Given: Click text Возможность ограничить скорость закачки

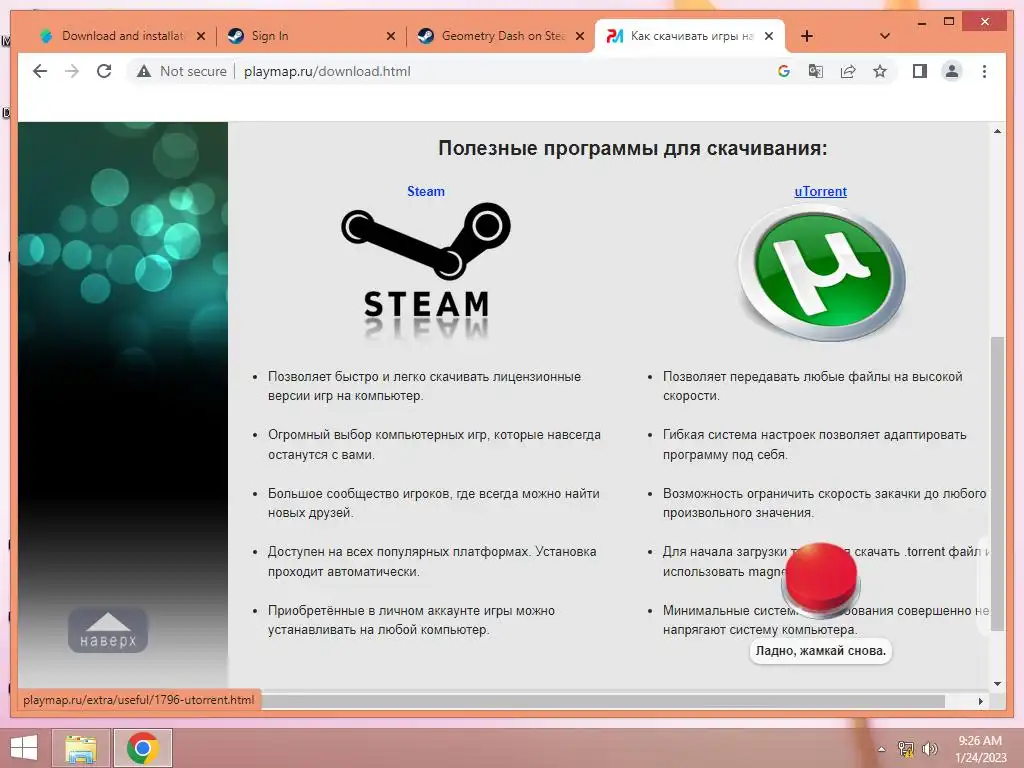Looking at the screenshot, I should (x=824, y=503).
